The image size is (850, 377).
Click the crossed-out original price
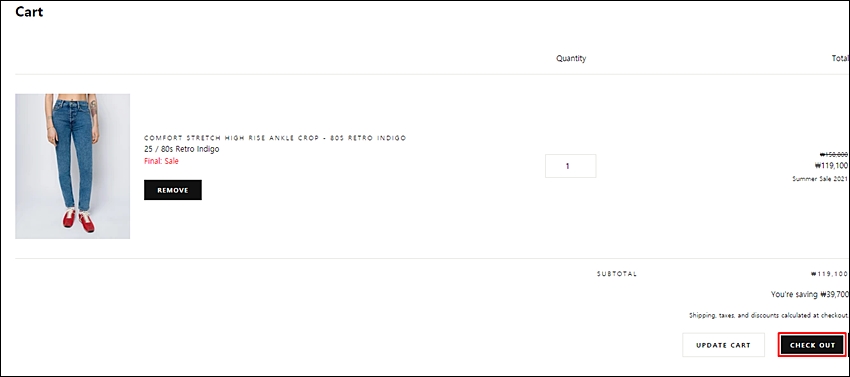834,155
